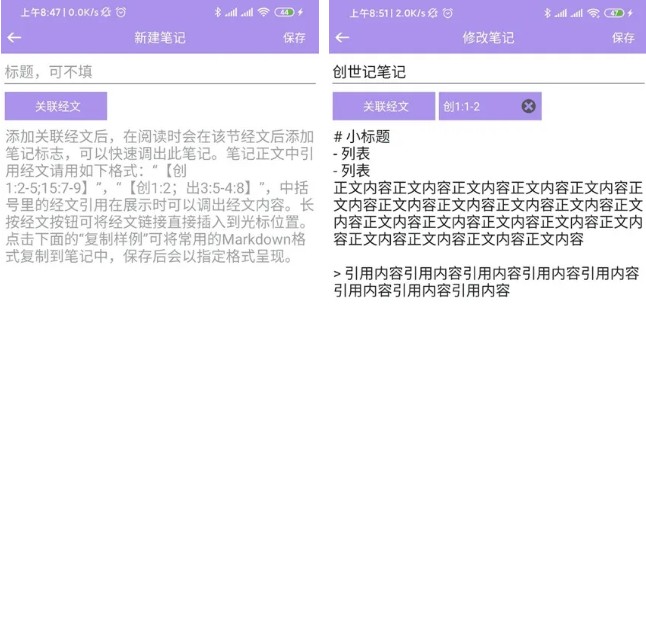
Task: Tap 关联经文 button under empty title field
Action: click(56, 106)
